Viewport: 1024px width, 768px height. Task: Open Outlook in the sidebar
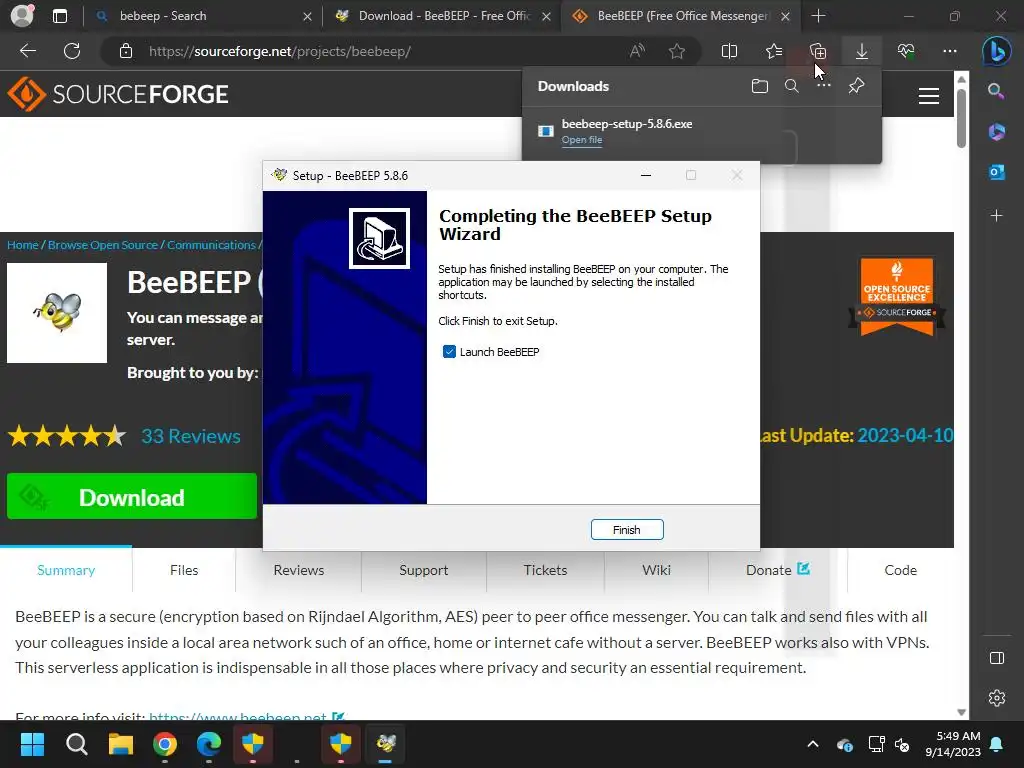(997, 172)
